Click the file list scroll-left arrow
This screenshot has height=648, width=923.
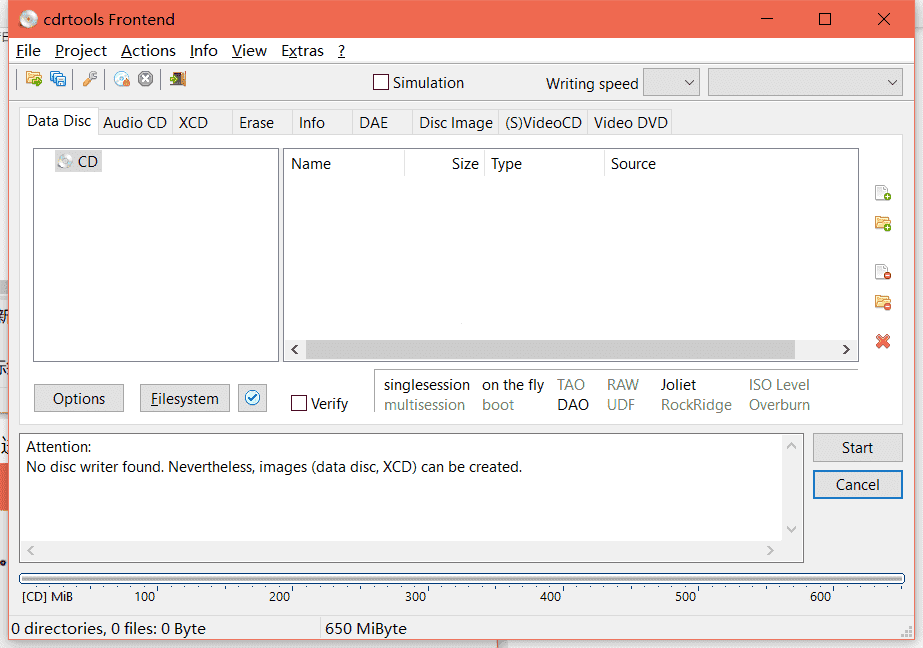point(295,350)
